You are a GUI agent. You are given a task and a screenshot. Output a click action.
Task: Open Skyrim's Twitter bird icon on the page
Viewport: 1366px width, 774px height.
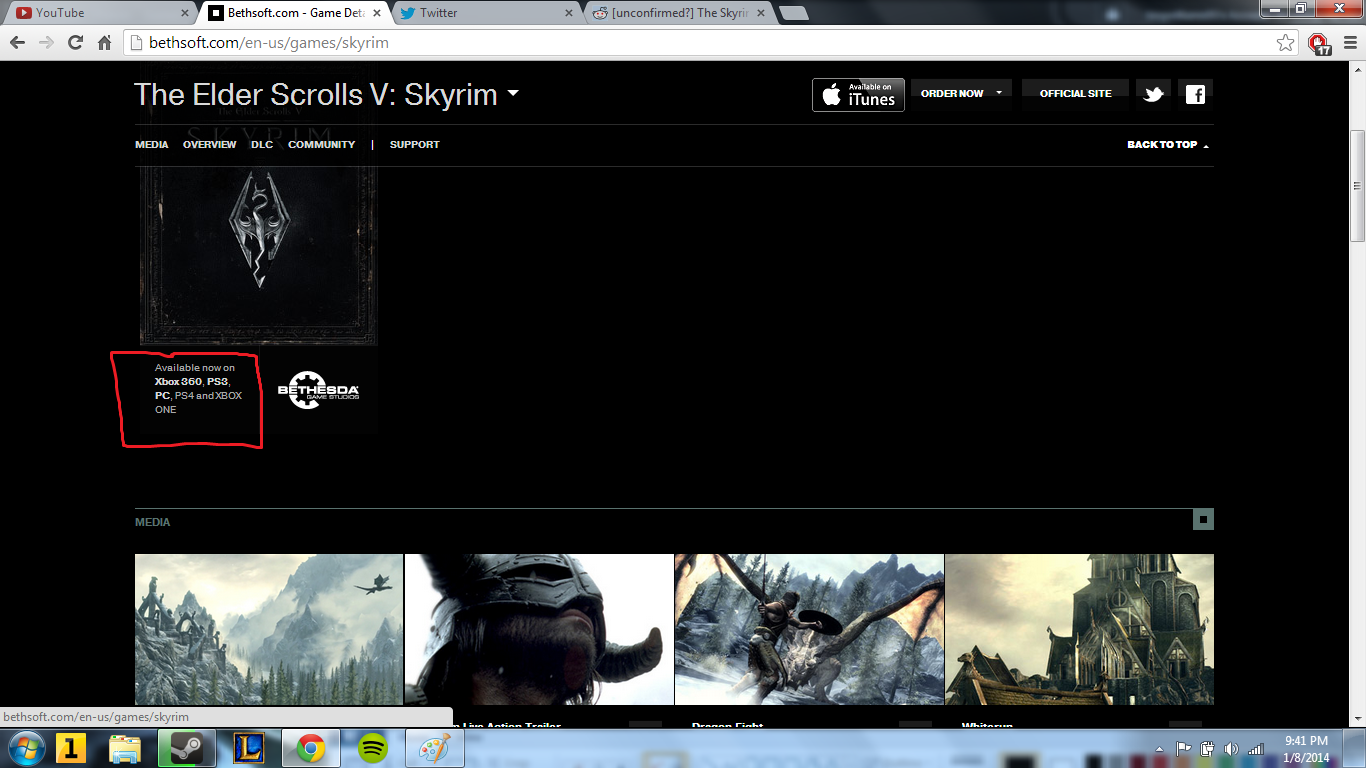1153,95
